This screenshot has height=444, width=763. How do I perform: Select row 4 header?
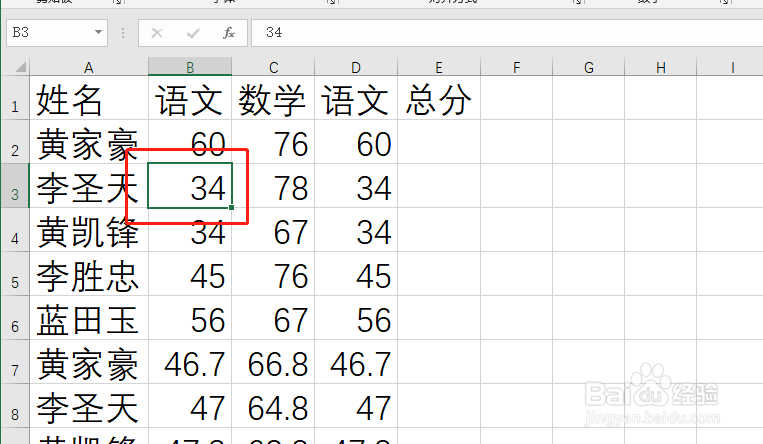pos(15,230)
